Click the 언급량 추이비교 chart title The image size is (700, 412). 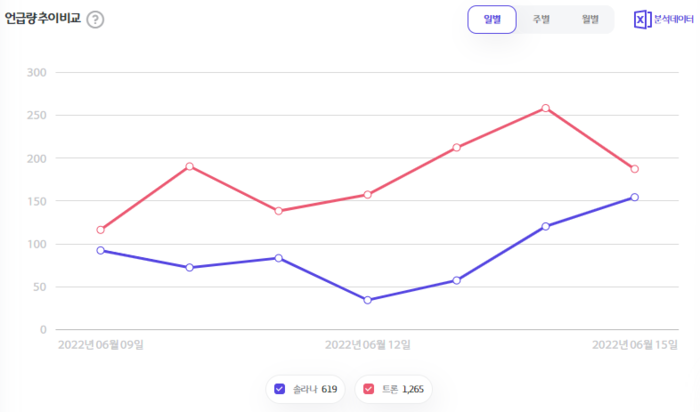pos(41,20)
